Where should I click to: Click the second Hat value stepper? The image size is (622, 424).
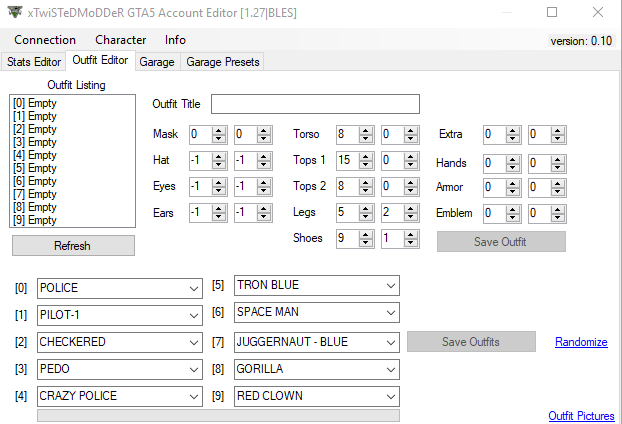click(x=253, y=161)
